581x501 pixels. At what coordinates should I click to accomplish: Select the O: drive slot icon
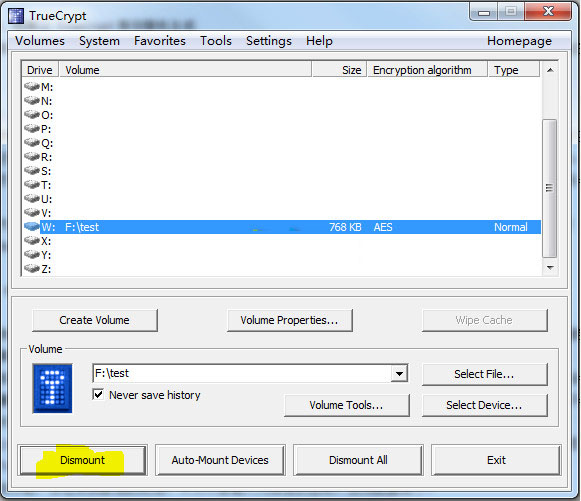[x=32, y=115]
